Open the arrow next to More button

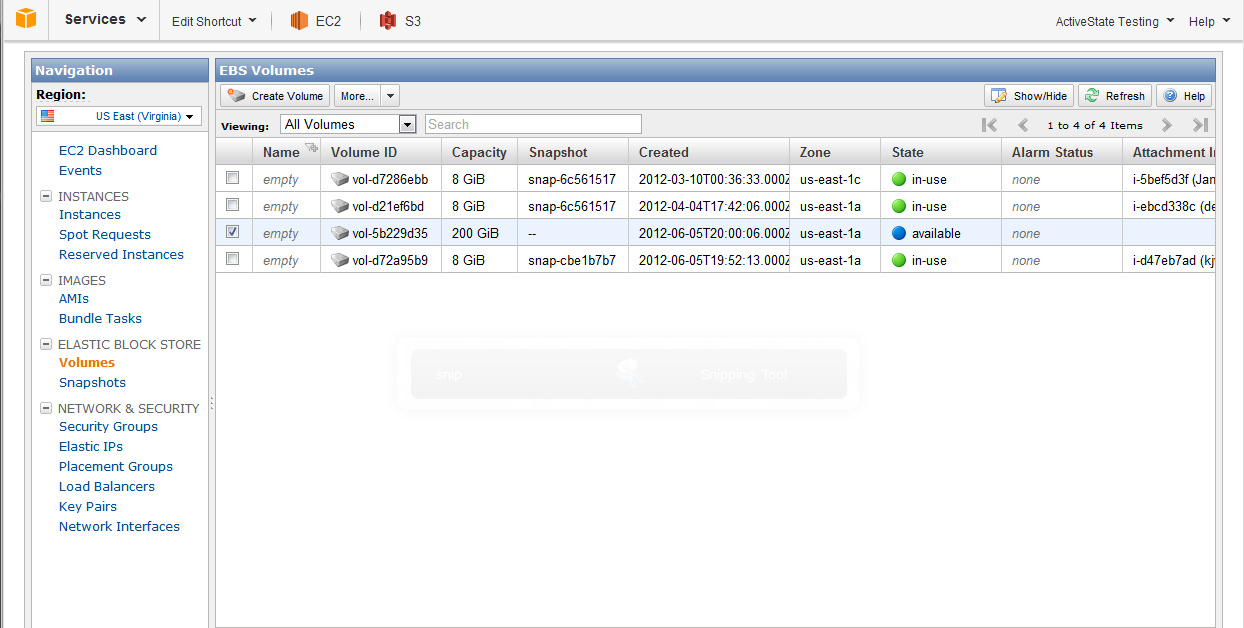point(390,96)
